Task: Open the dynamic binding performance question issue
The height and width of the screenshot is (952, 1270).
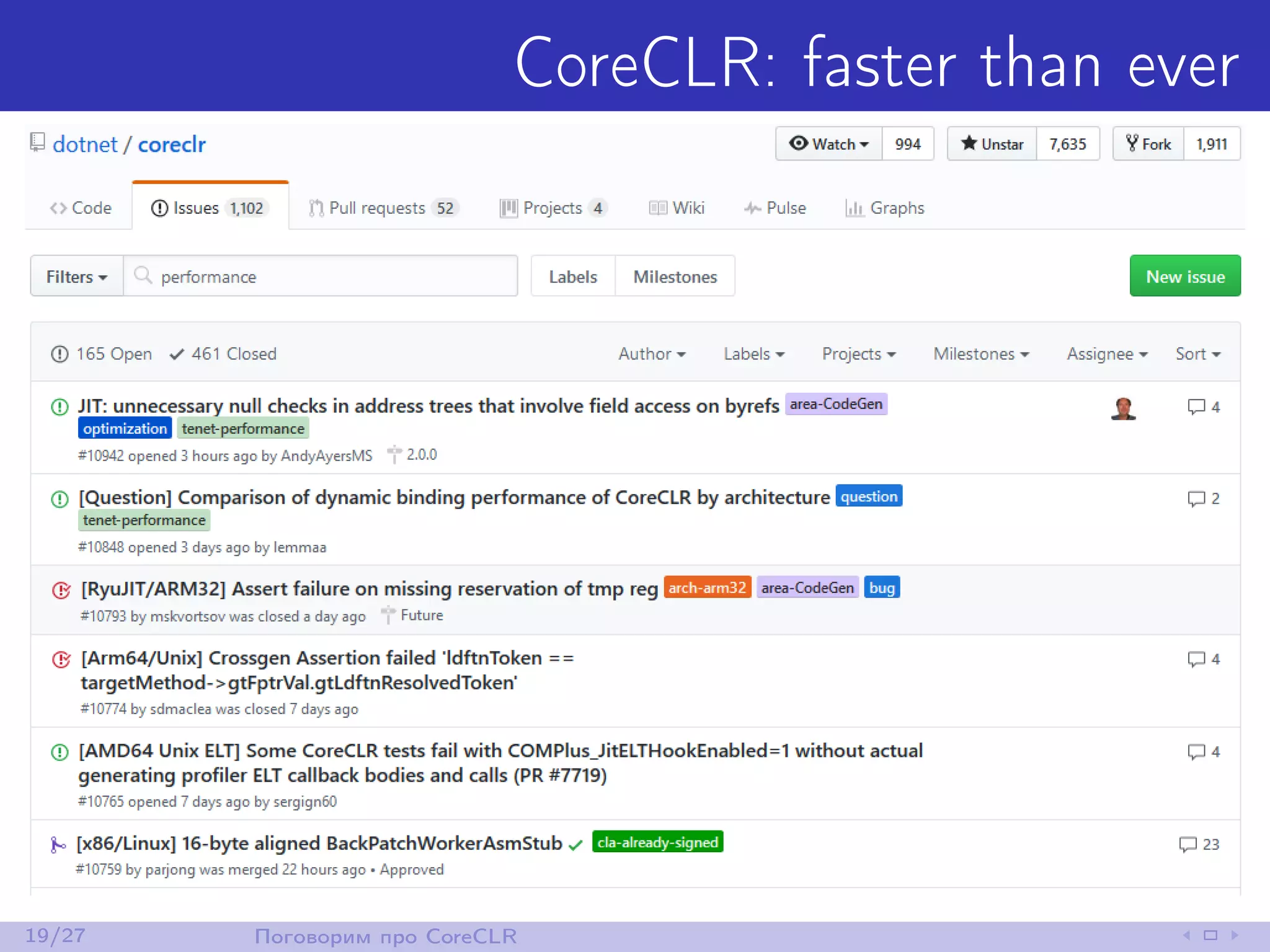Action: click(x=454, y=498)
